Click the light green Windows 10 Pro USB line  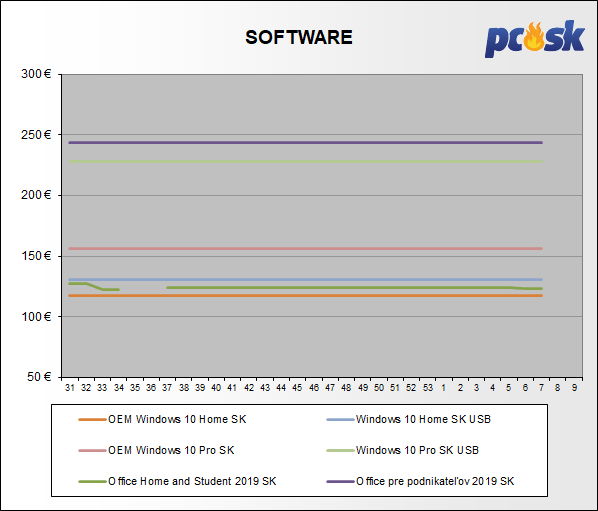(x=305, y=162)
